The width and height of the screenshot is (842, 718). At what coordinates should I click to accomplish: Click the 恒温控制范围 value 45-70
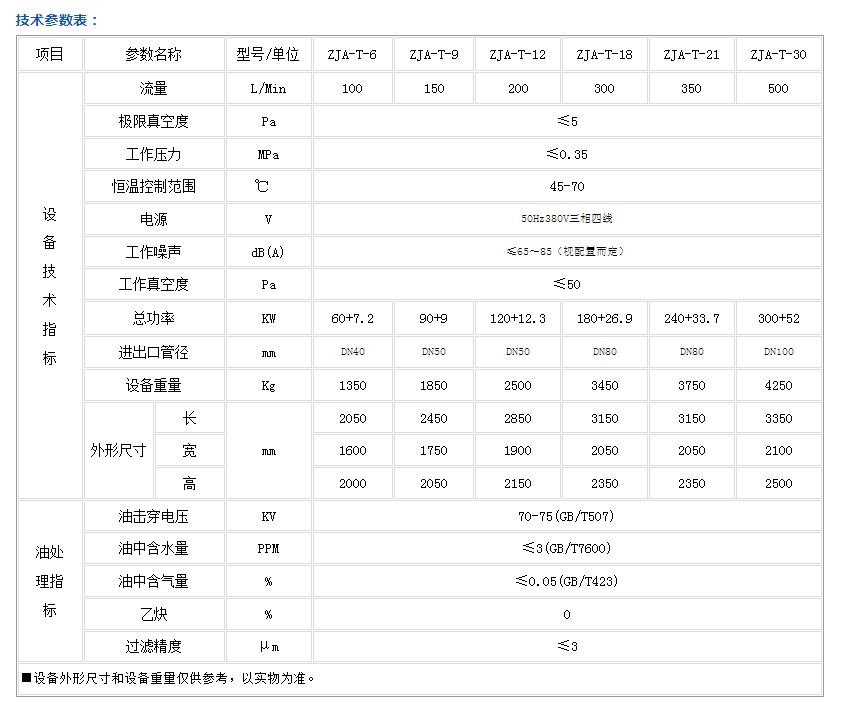click(x=567, y=187)
